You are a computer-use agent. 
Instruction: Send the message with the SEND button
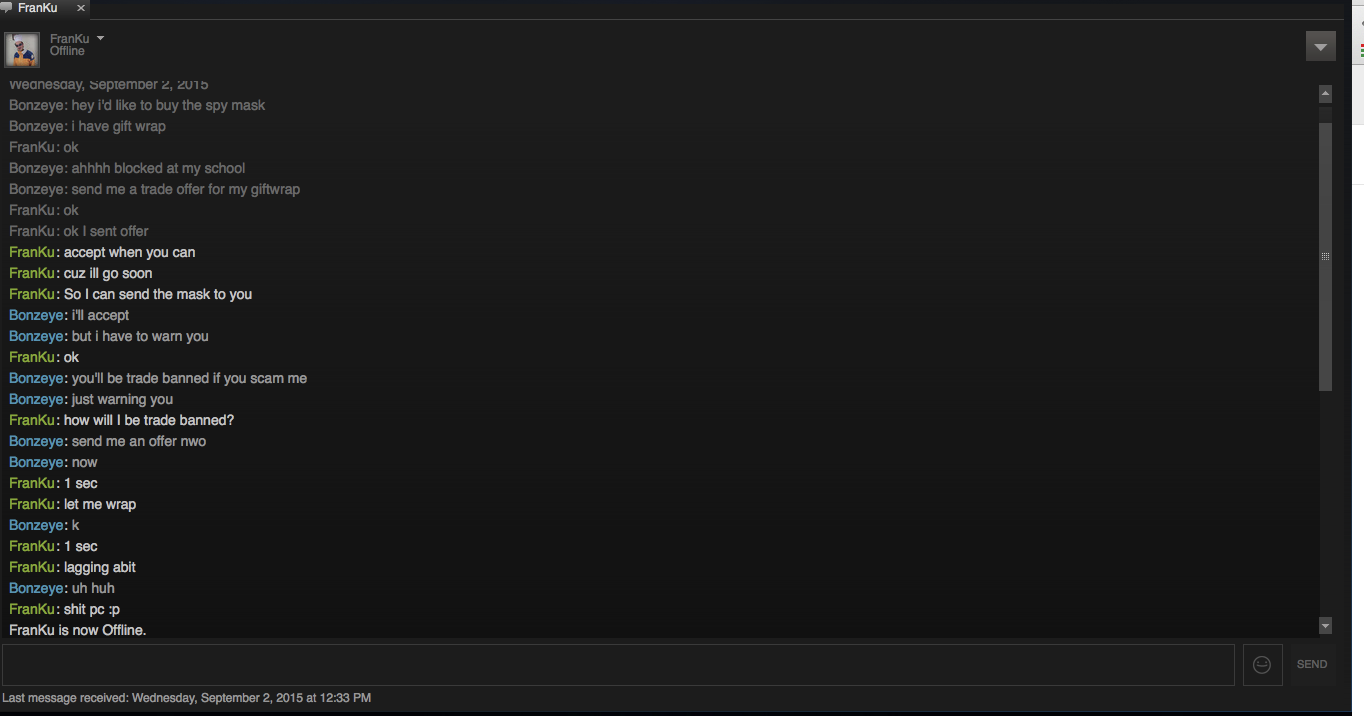pos(1312,664)
